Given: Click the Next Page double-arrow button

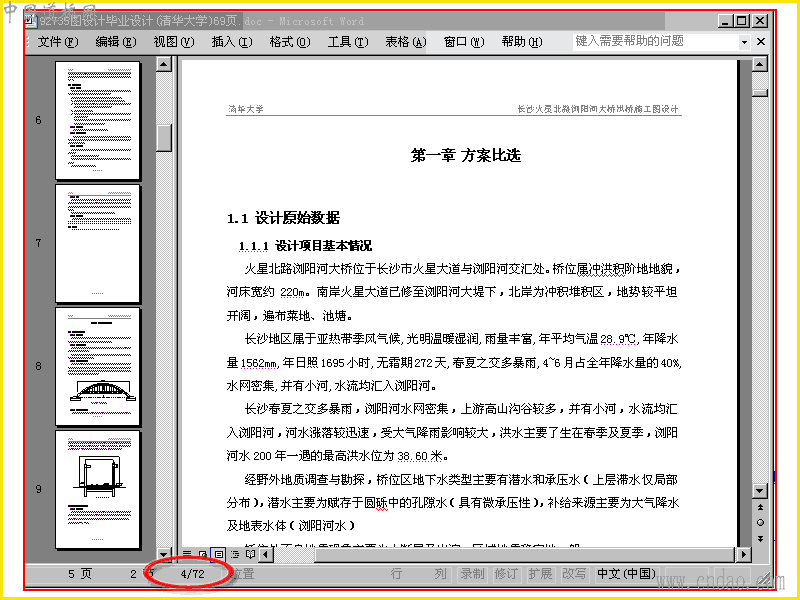Looking at the screenshot, I should click(760, 539).
